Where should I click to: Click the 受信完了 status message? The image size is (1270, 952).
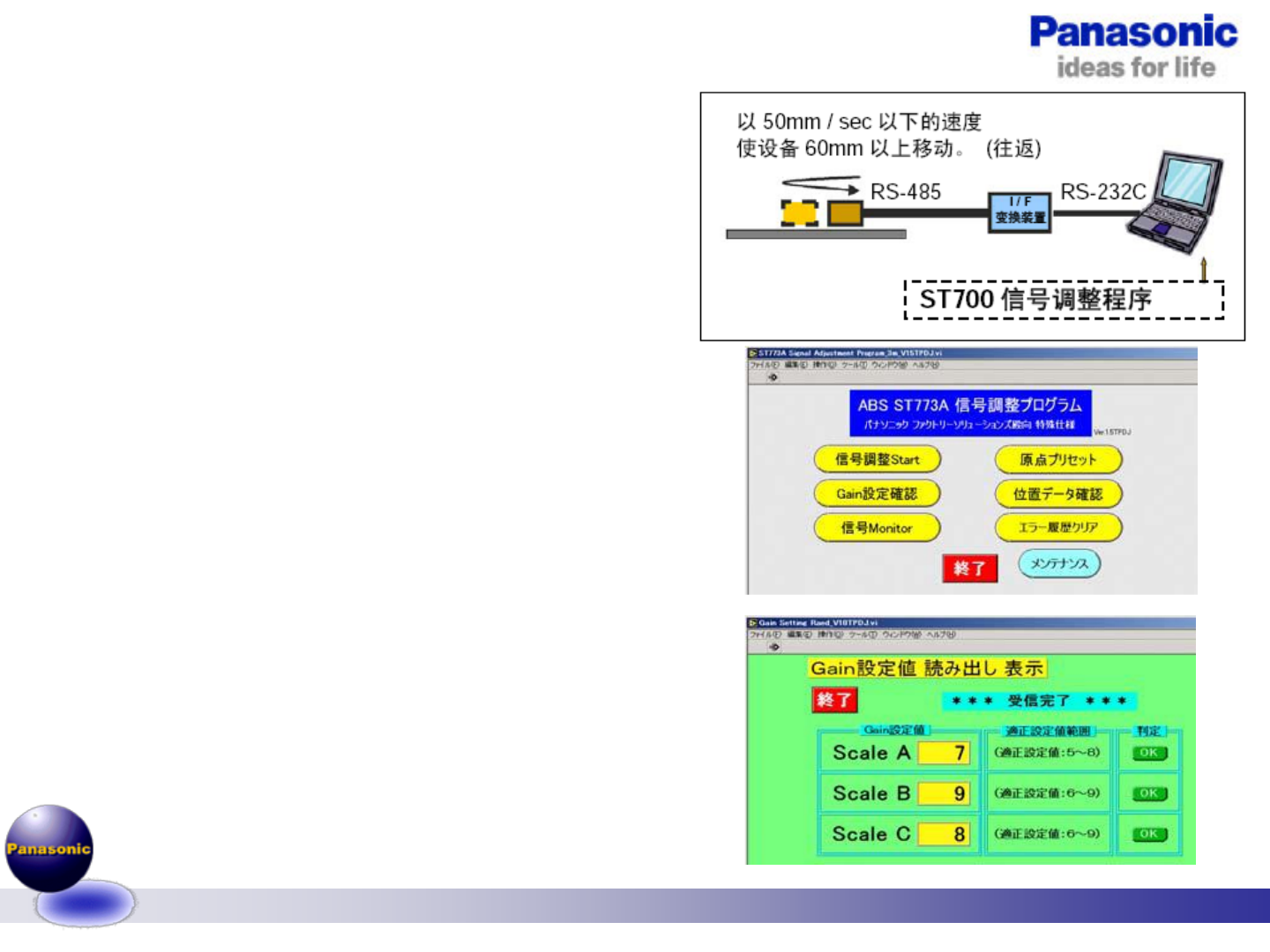tap(1040, 701)
